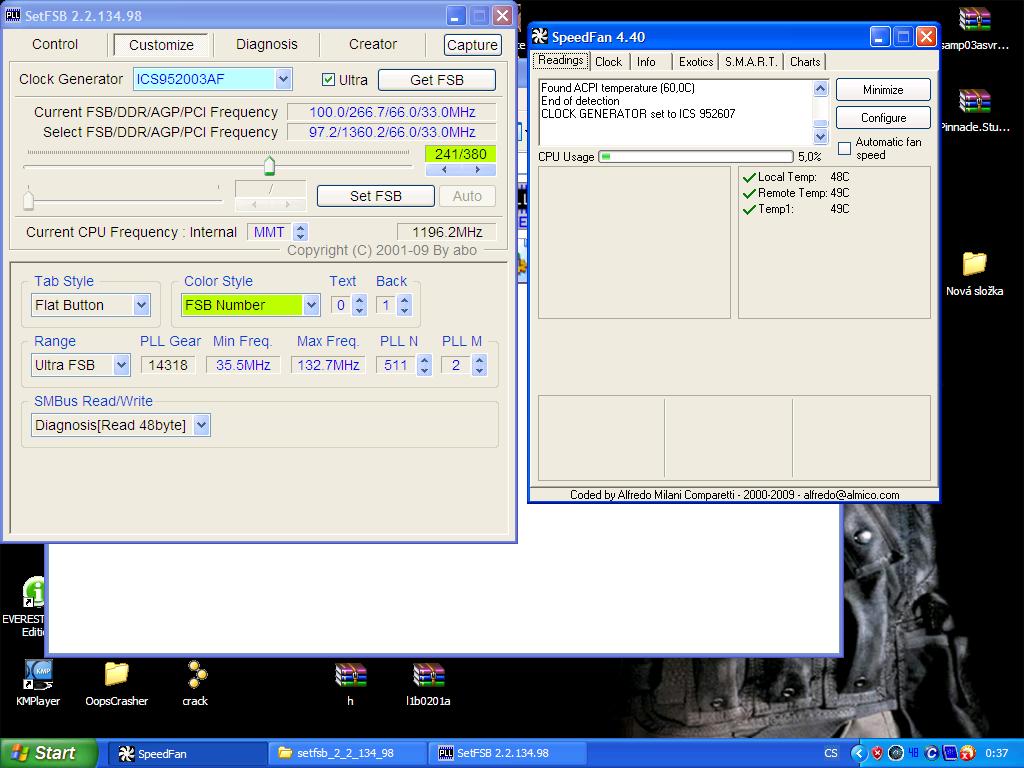Viewport: 1024px width, 768px height.
Task: Open the archive icon named h
Action: click(x=350, y=676)
